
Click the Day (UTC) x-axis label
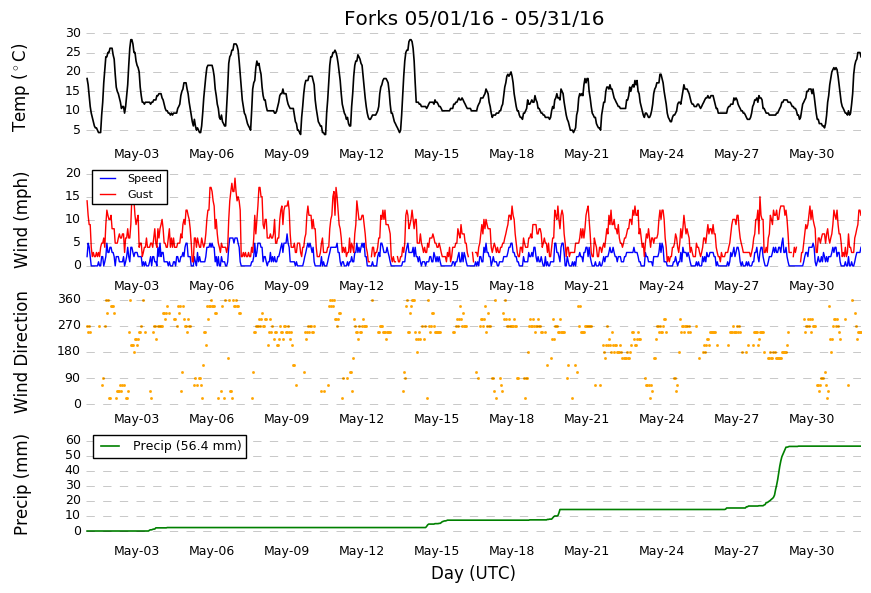pos(473,573)
